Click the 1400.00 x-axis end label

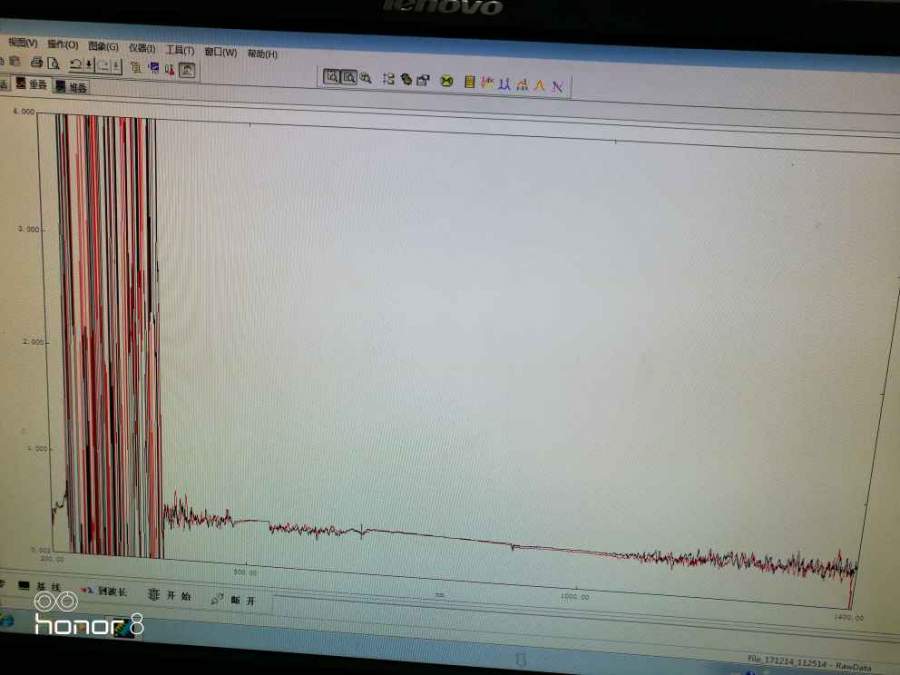point(849,618)
